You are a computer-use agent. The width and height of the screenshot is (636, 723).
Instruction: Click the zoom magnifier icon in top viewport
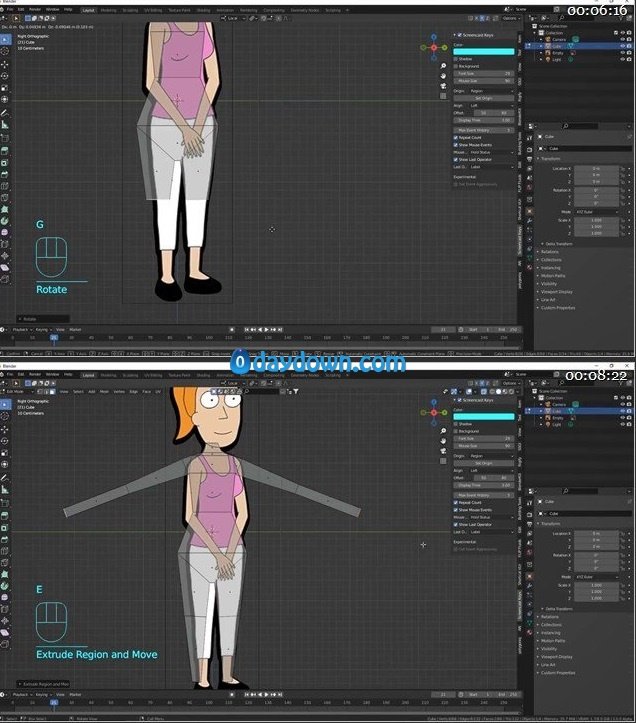coord(443,67)
